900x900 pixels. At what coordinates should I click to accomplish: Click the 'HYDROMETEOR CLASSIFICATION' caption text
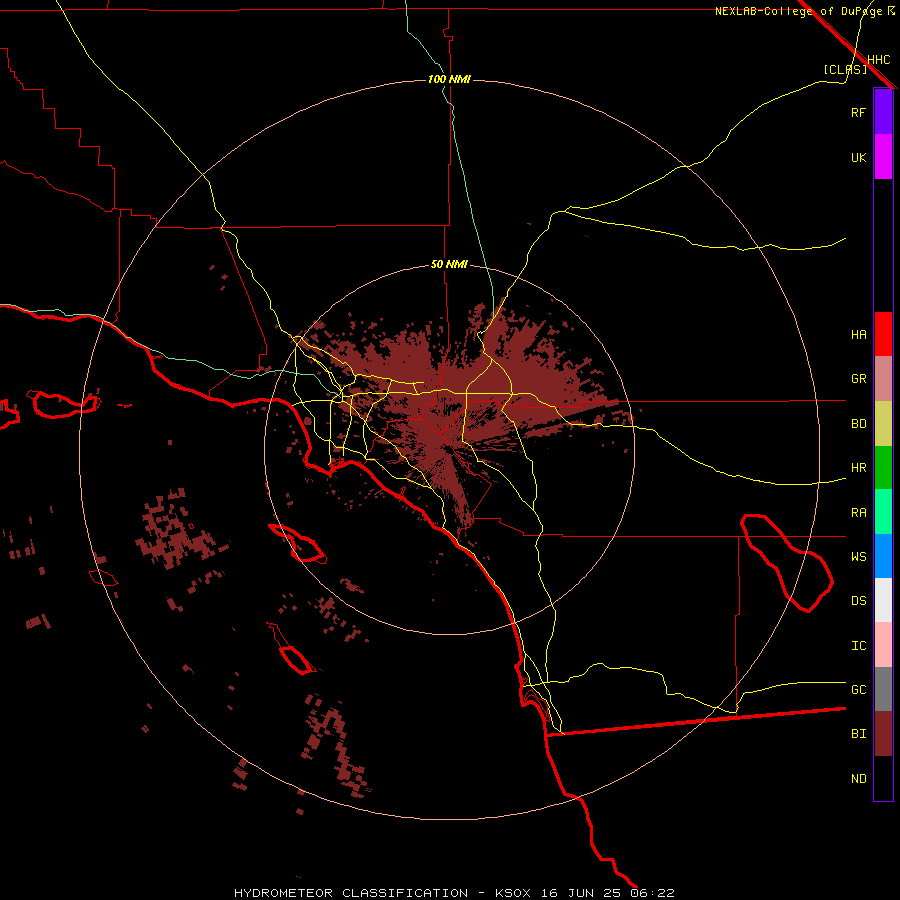point(351,893)
